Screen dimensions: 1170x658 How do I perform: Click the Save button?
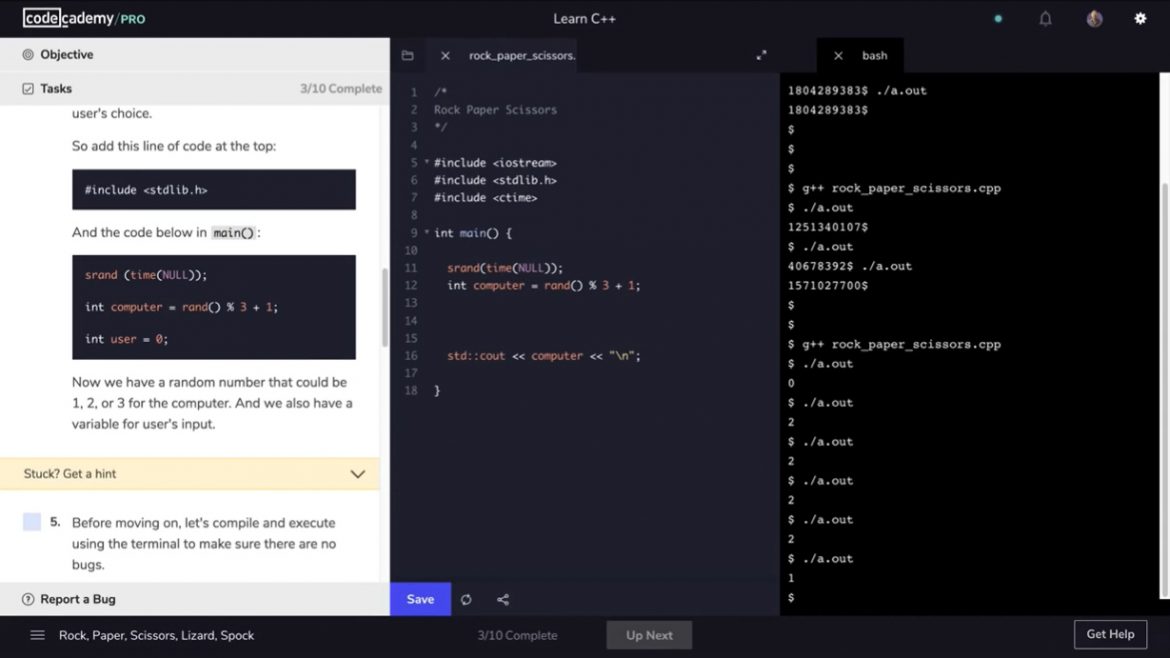tap(419, 599)
